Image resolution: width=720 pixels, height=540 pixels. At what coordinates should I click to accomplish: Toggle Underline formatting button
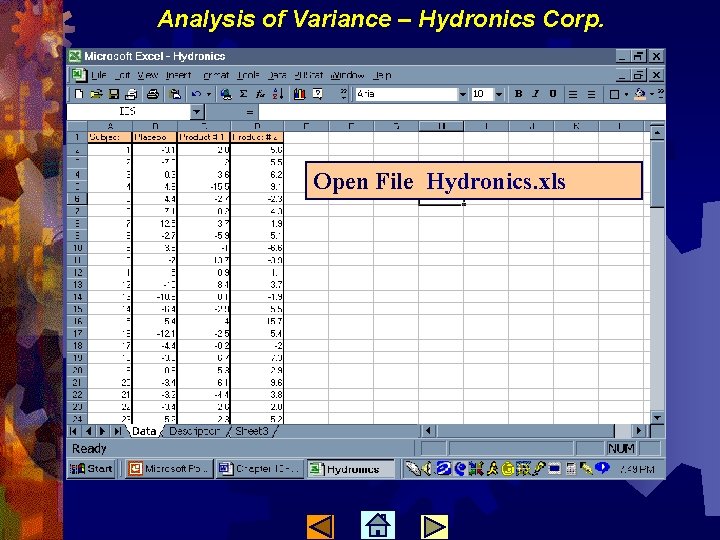pos(553,94)
